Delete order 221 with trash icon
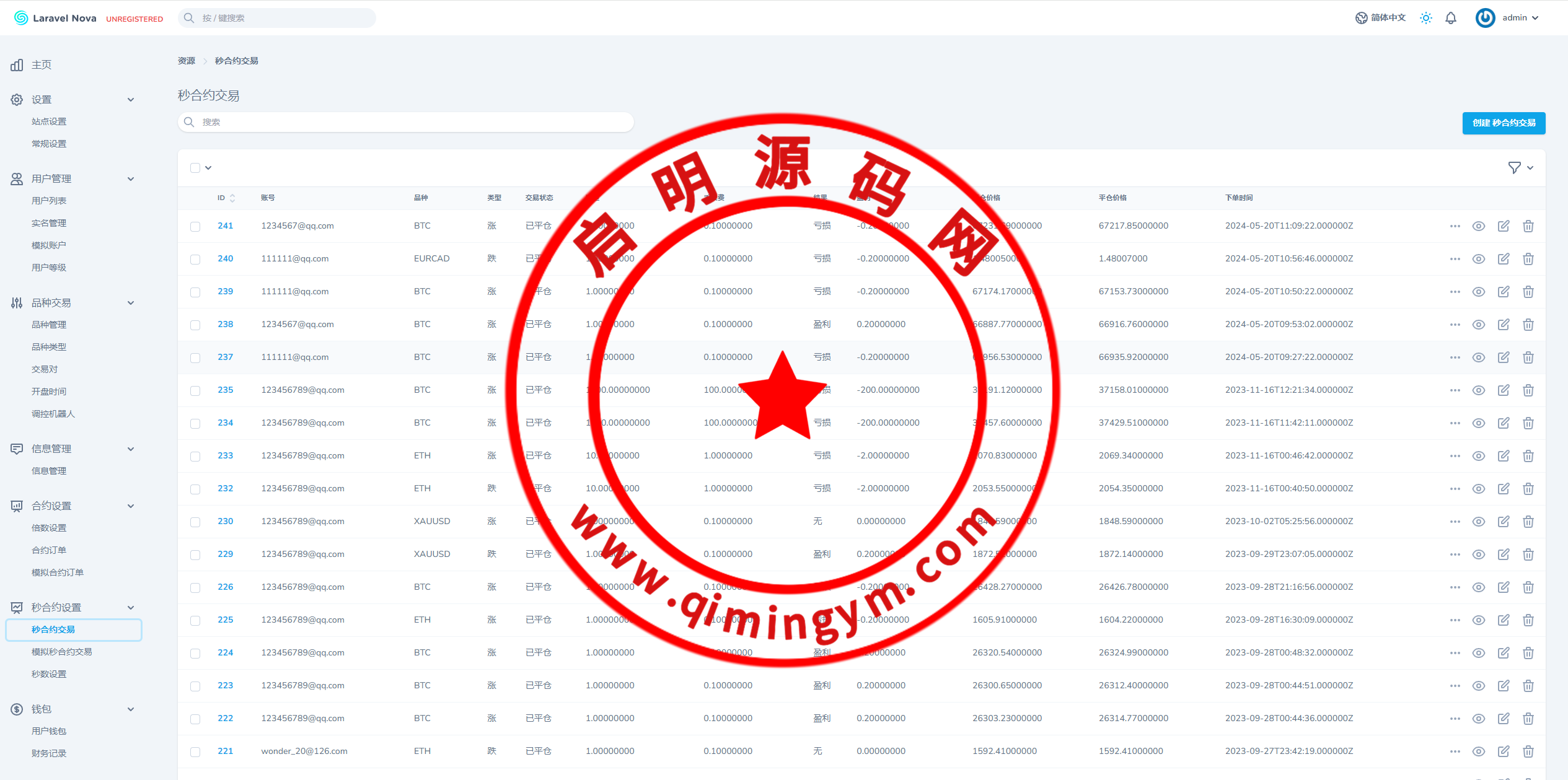This screenshot has width=1568, height=780. click(x=1528, y=752)
